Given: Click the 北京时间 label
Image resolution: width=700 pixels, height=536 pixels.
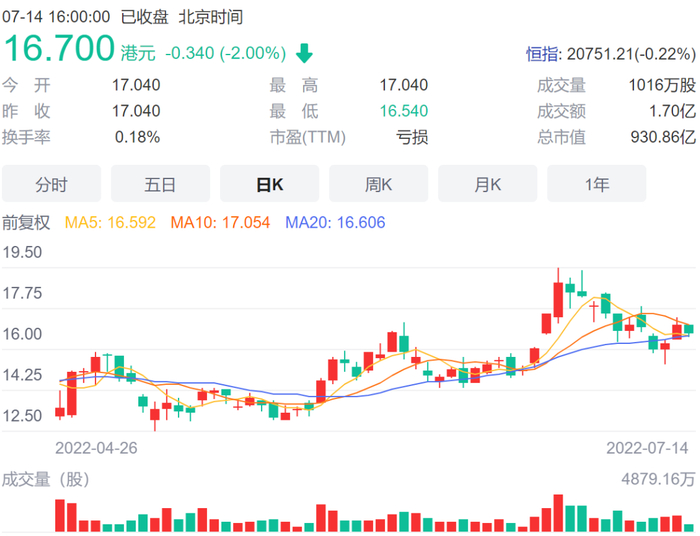Looking at the screenshot, I should pyautogui.click(x=211, y=17).
